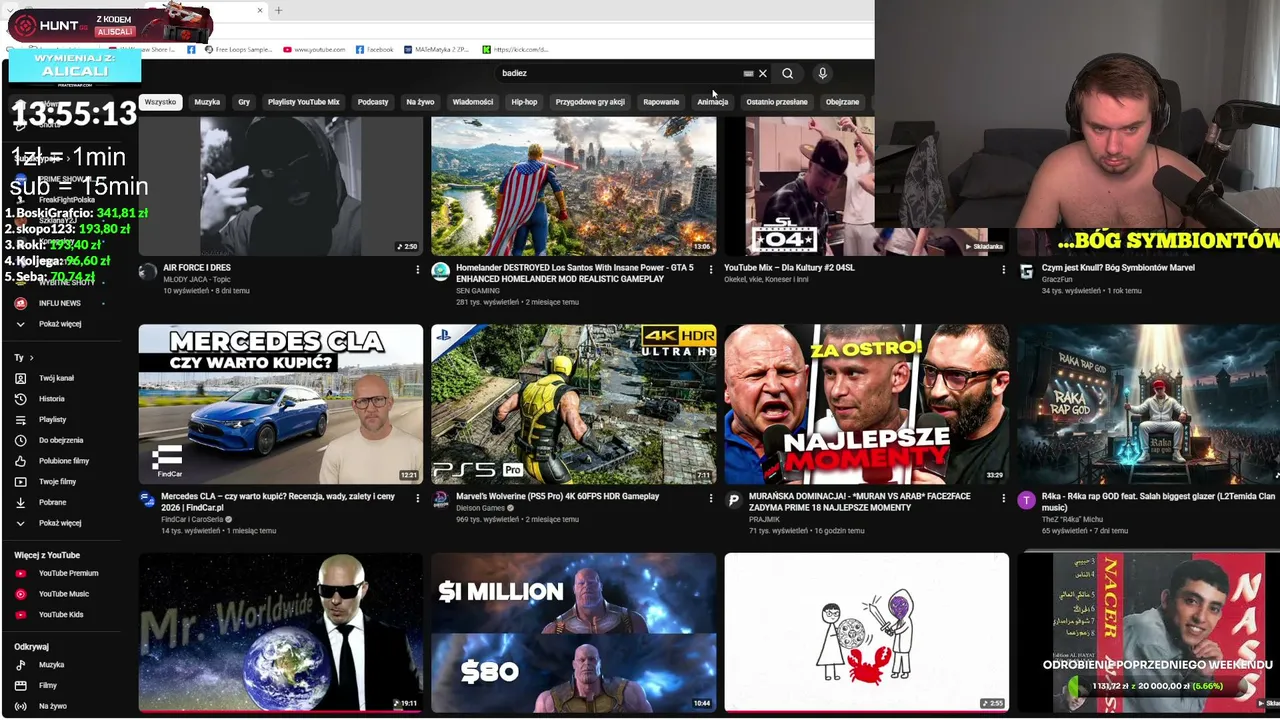Open the kick.com bookmark

(x=516, y=49)
